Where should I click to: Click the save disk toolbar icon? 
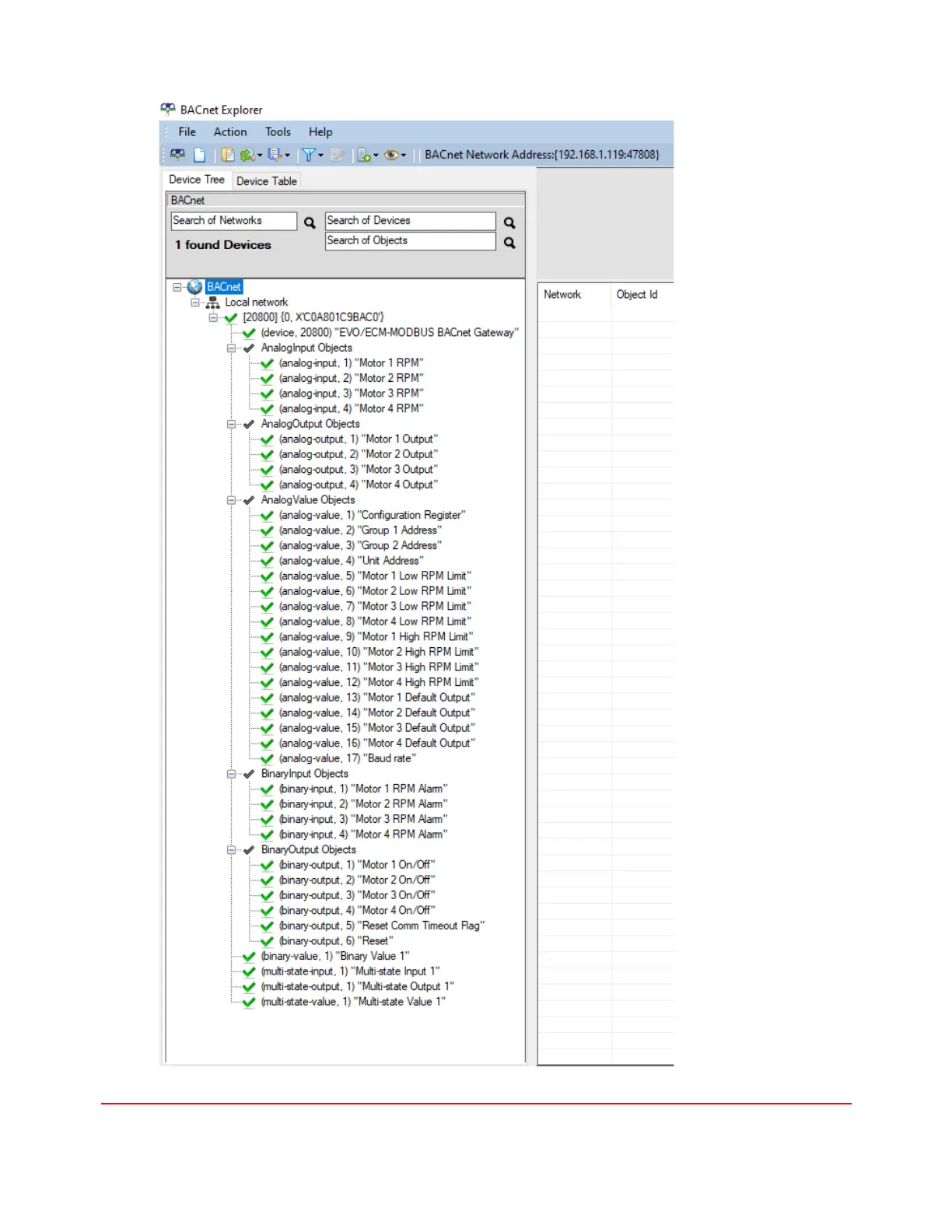275,155
